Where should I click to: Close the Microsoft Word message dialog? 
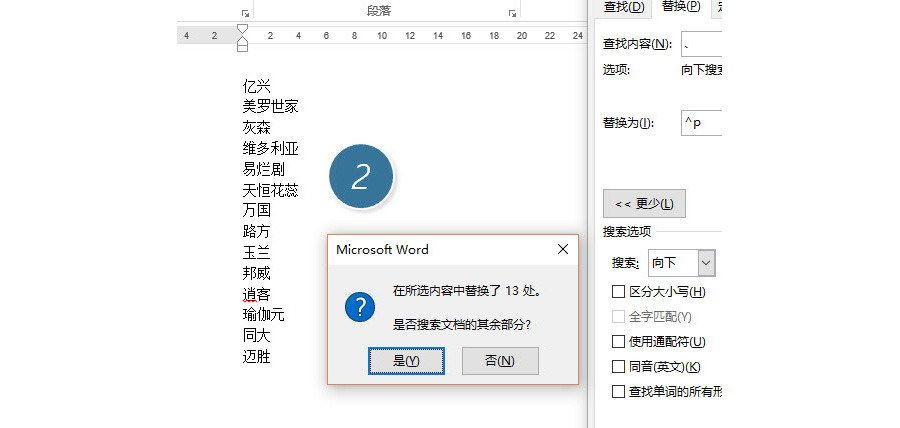562,249
